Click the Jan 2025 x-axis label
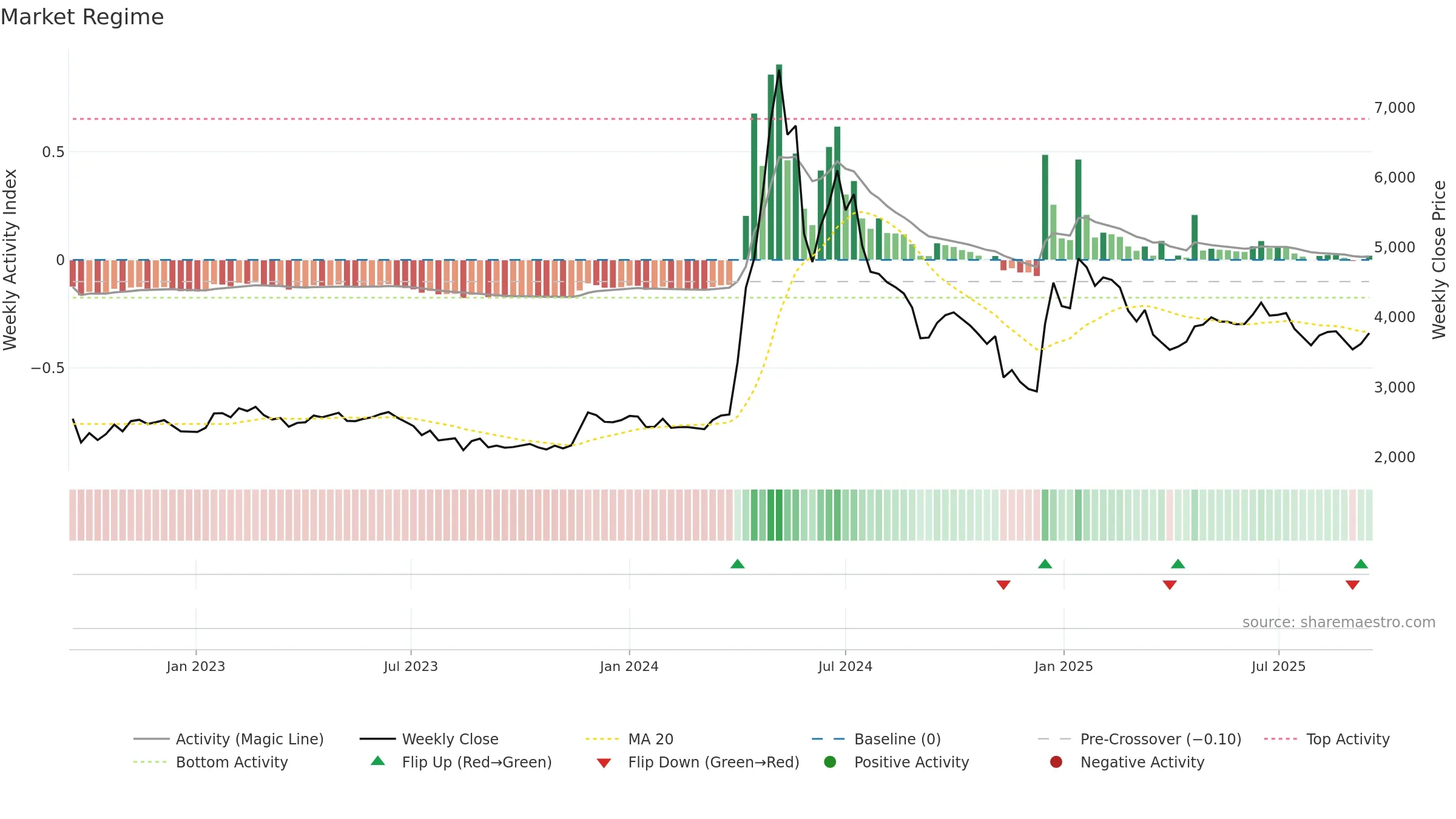1456x819 pixels. 1063,666
